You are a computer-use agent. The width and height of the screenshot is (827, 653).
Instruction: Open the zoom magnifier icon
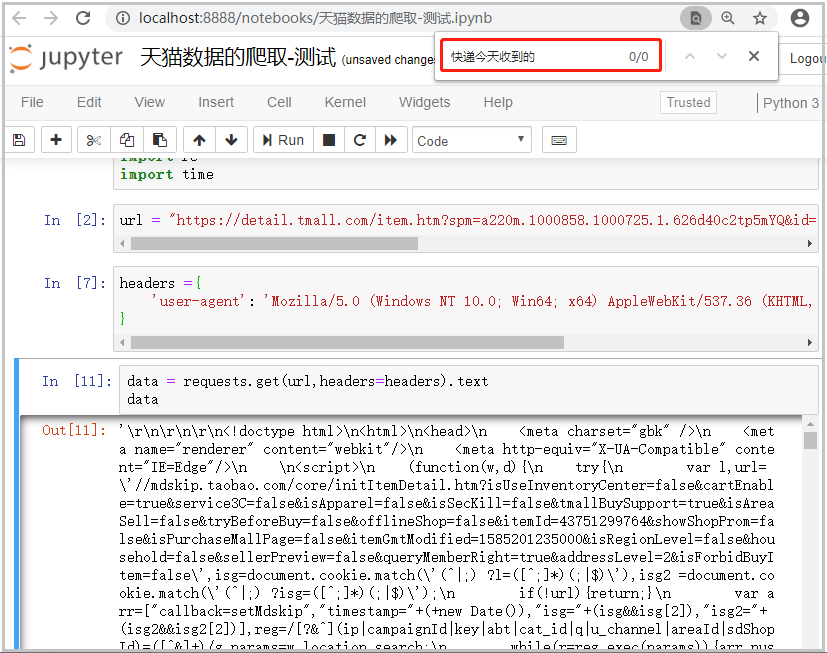click(x=728, y=18)
